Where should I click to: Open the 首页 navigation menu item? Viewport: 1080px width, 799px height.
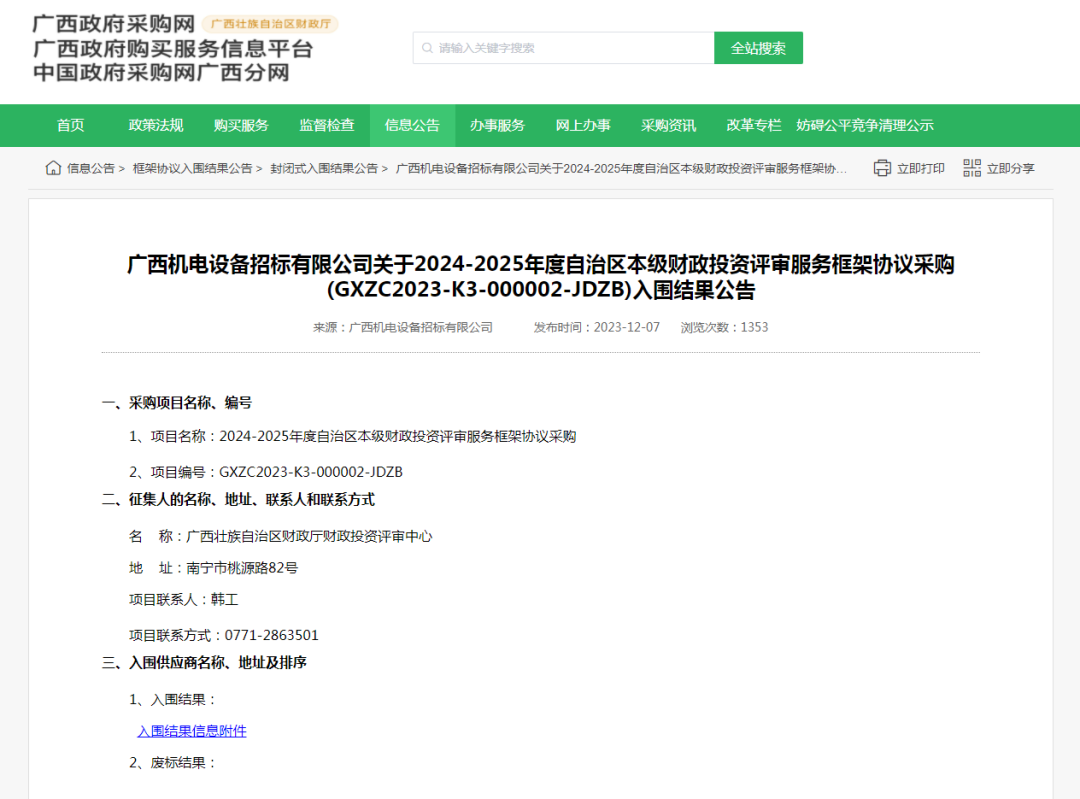[x=71, y=125]
